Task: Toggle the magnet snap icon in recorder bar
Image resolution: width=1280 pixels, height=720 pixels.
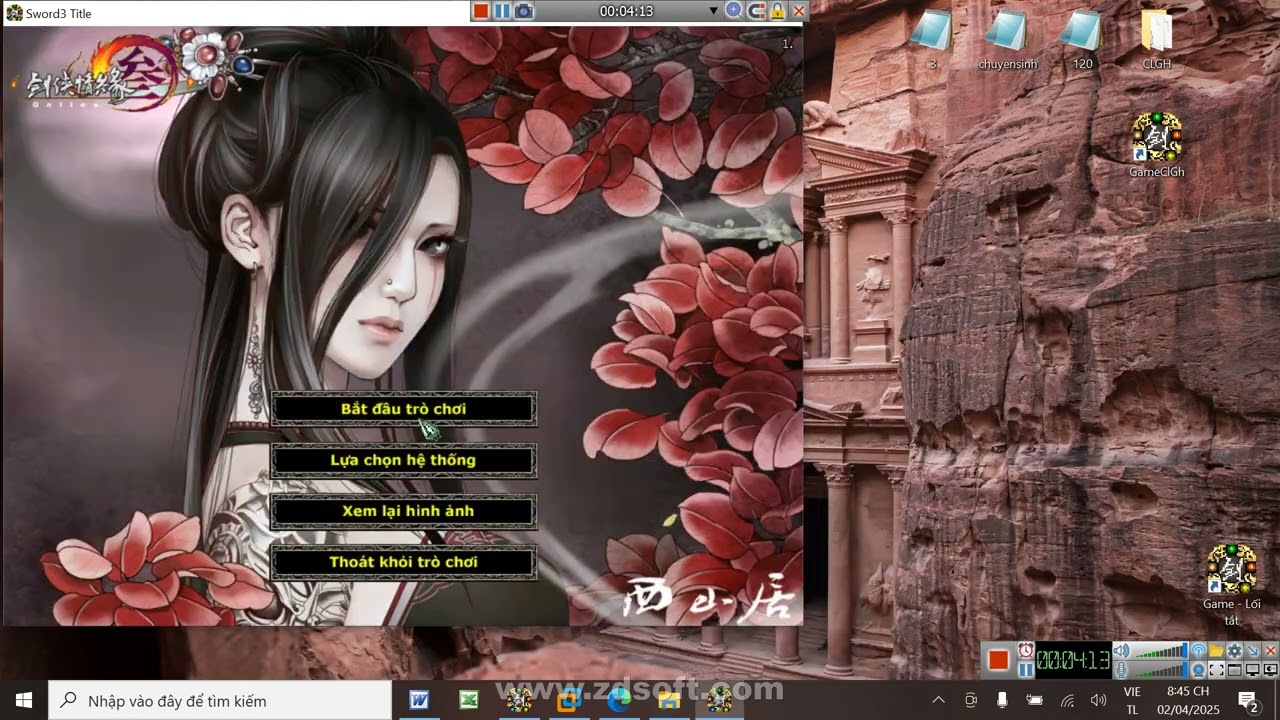Action: (756, 11)
